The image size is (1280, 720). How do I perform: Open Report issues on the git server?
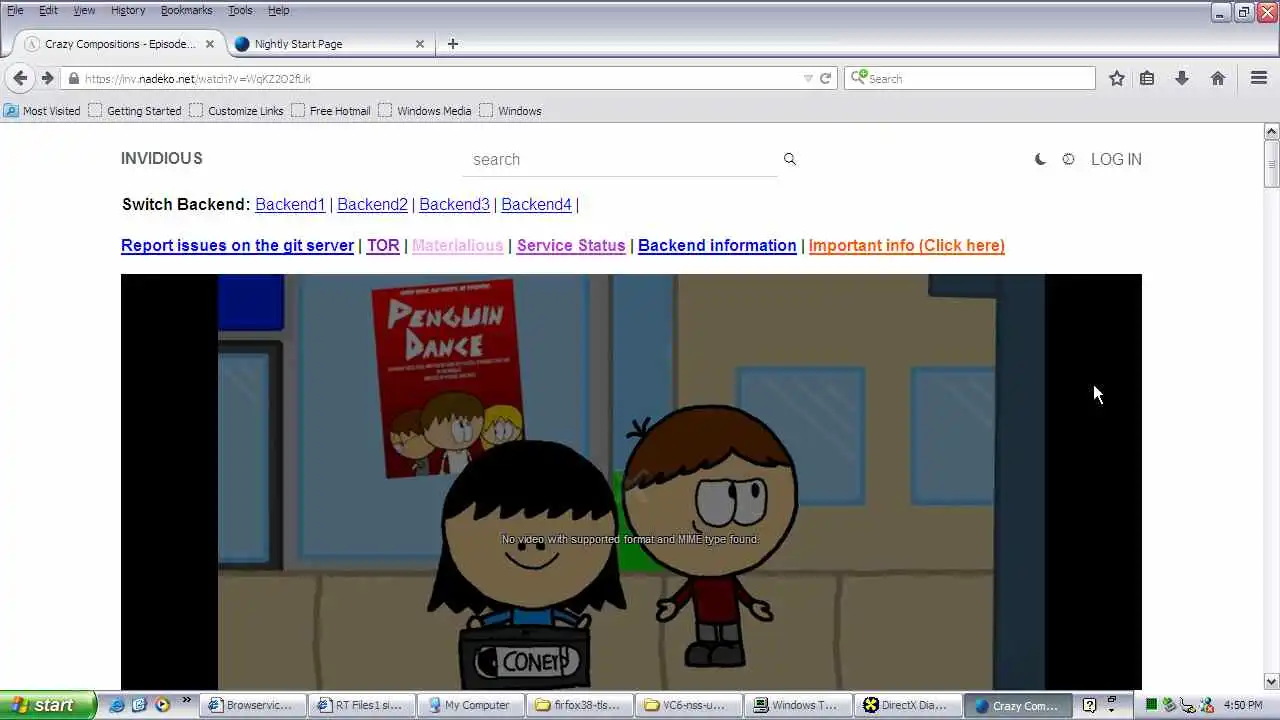pyautogui.click(x=237, y=245)
